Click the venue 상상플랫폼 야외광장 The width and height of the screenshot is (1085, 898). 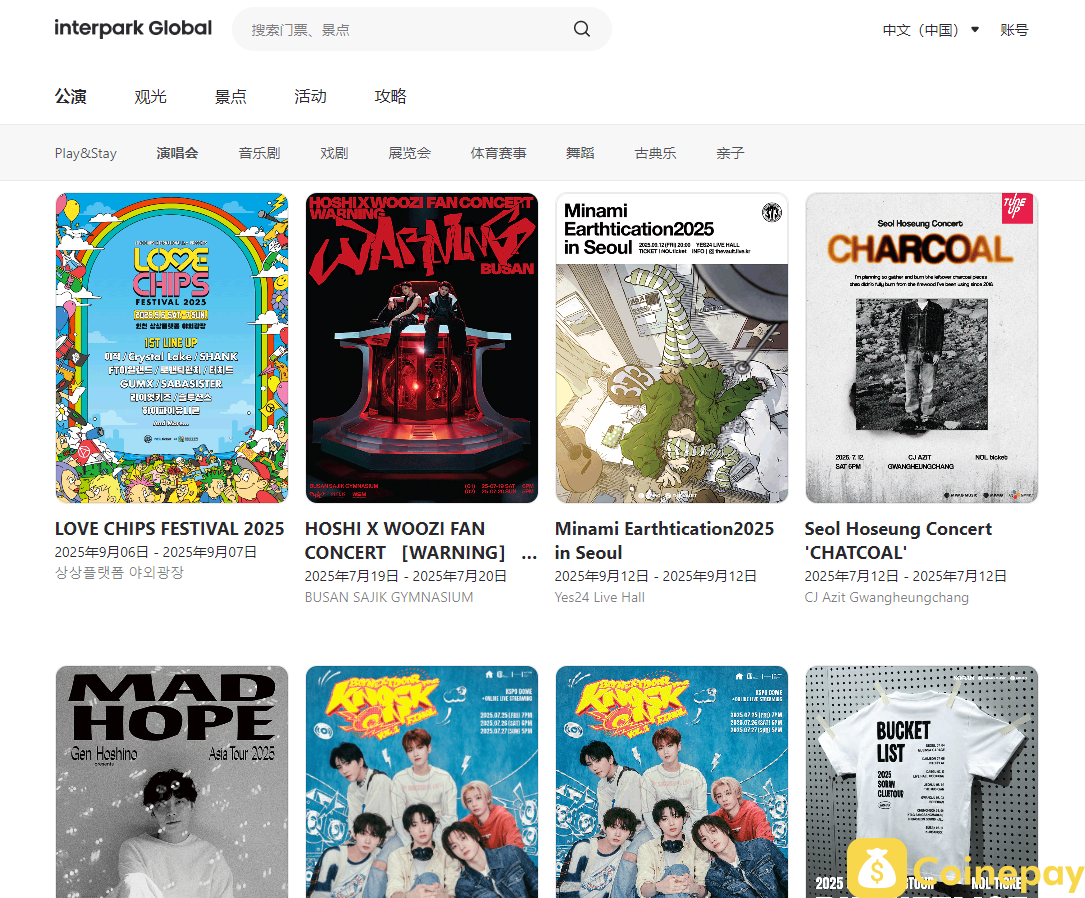(119, 573)
